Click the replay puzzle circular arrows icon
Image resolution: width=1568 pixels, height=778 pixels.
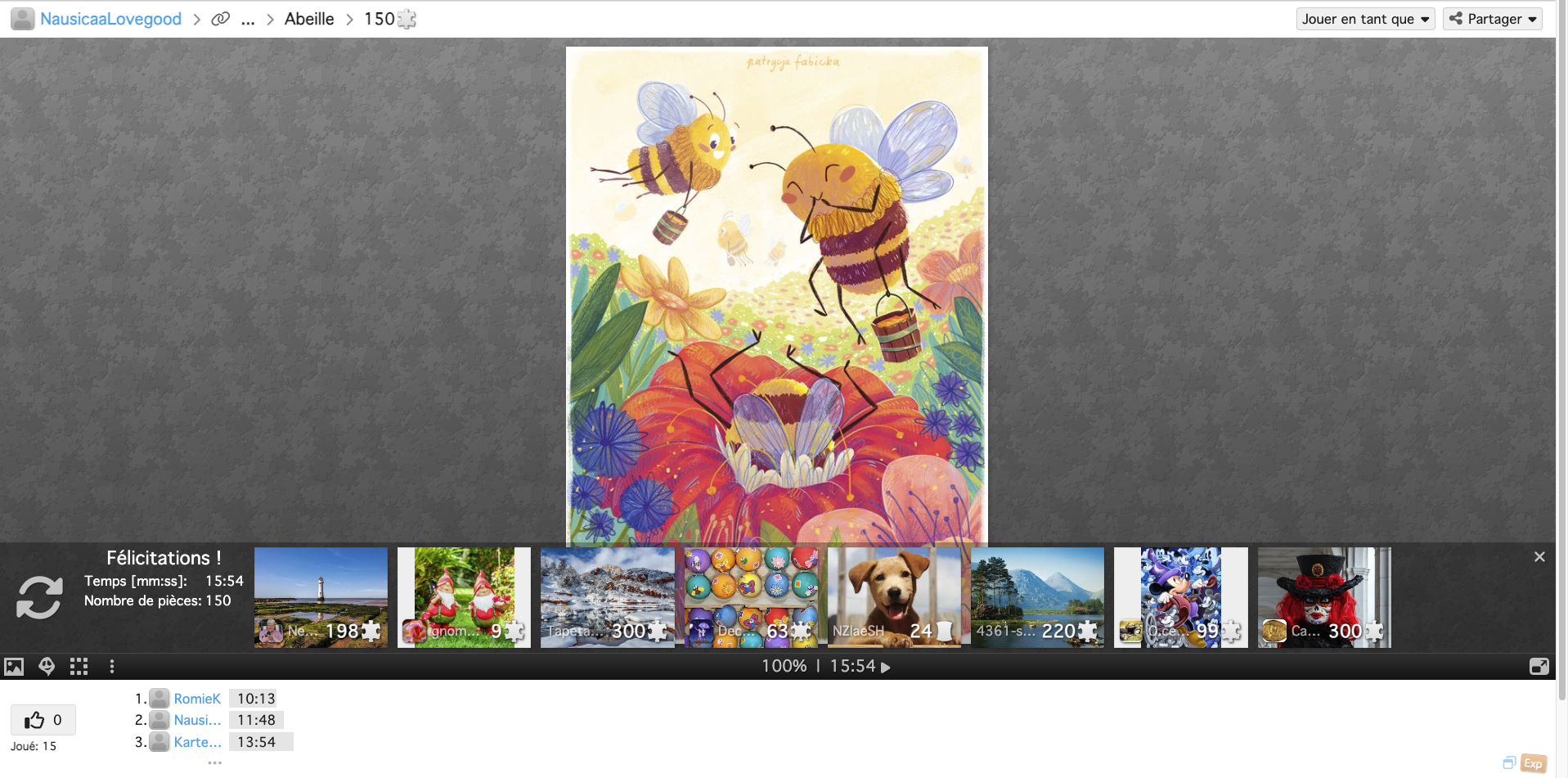39,597
